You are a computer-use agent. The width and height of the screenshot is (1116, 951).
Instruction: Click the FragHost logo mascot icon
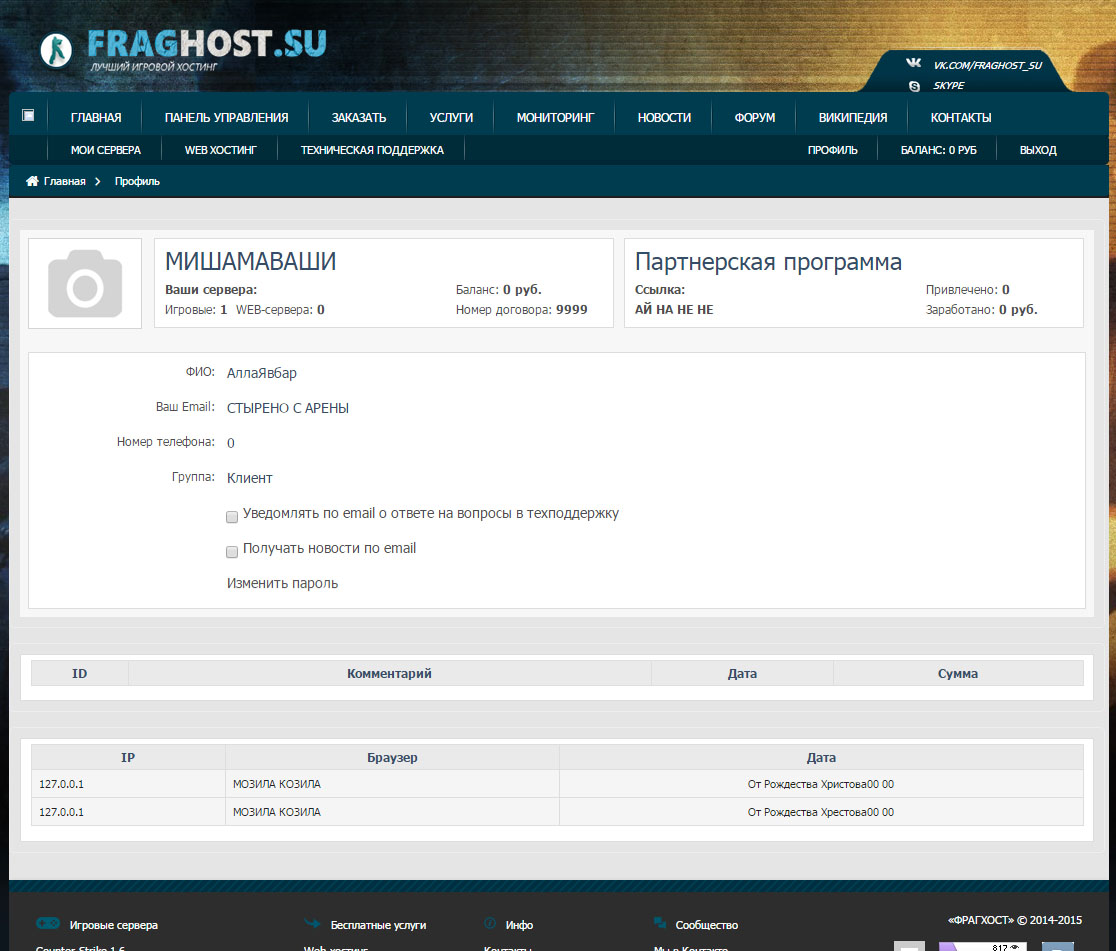tap(56, 50)
